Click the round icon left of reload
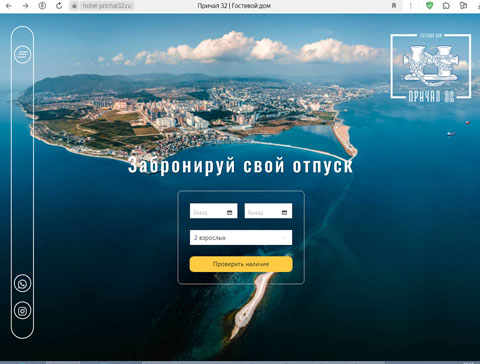The width and height of the screenshot is (480, 364). pos(42,6)
